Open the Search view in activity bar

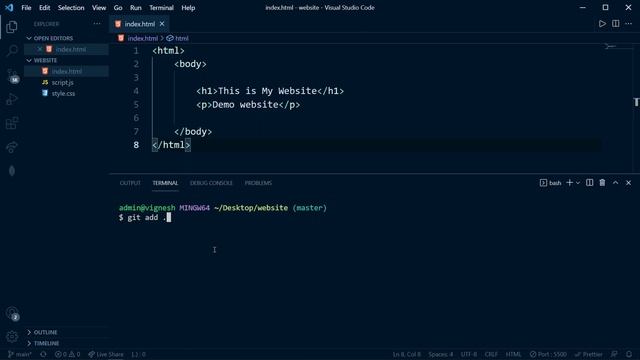coord(12,51)
